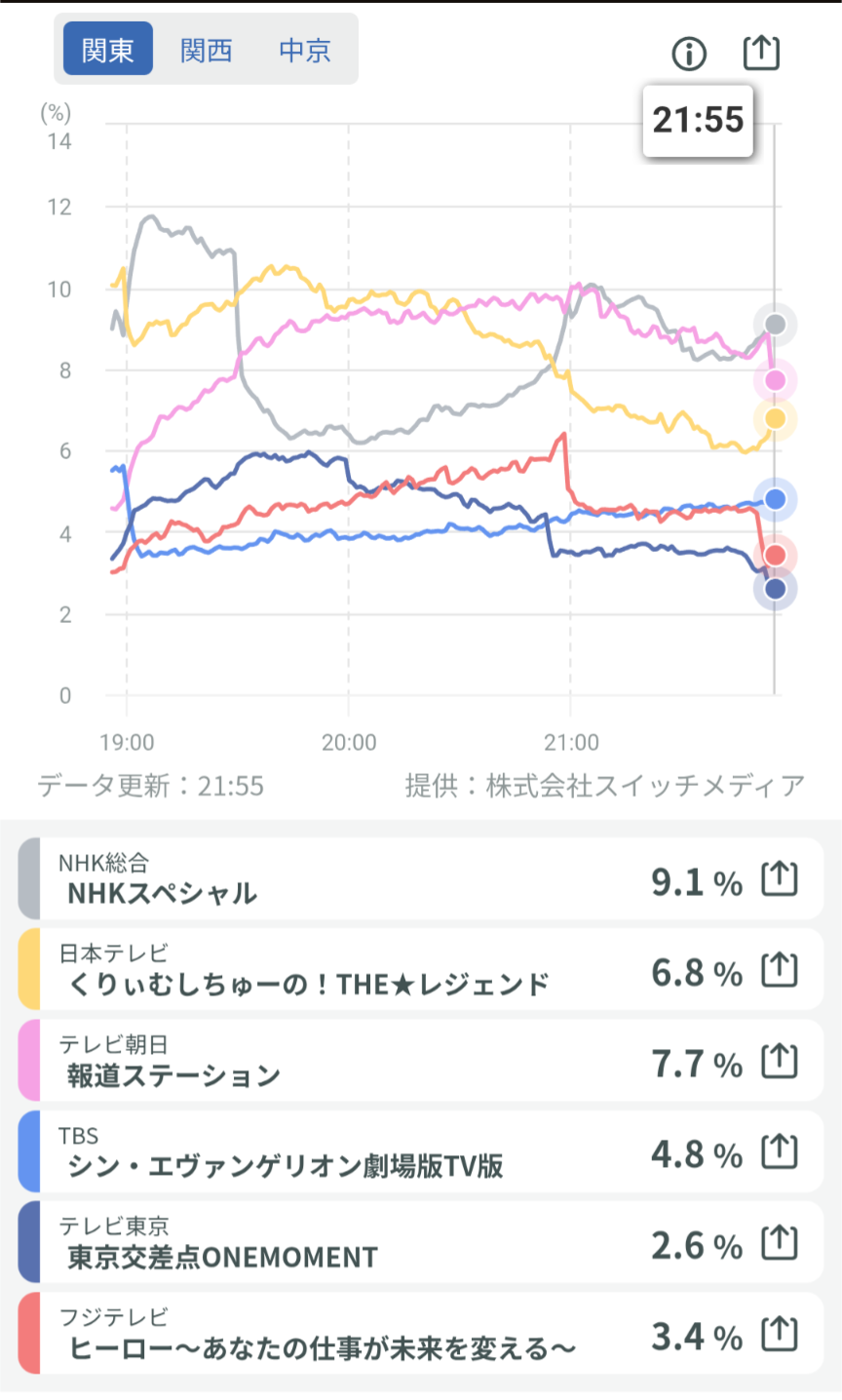Share the NHKスペシャル rating
The width and height of the screenshot is (842, 1400).
coord(779,880)
